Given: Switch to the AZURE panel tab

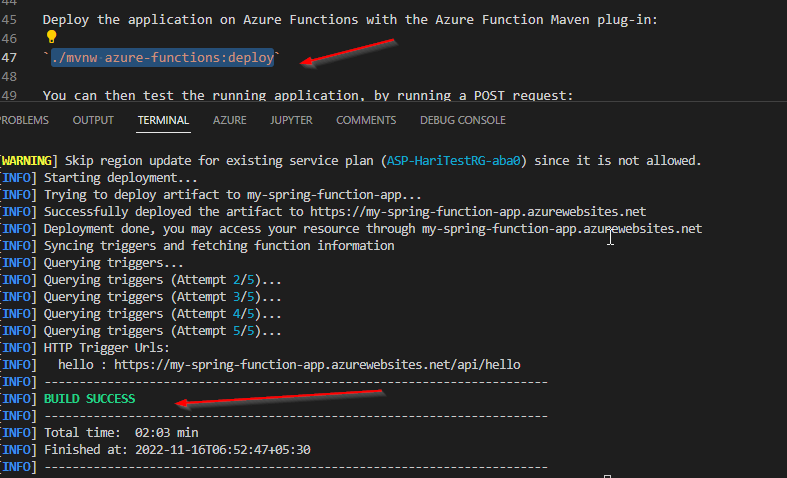Looking at the screenshot, I should click(229, 120).
